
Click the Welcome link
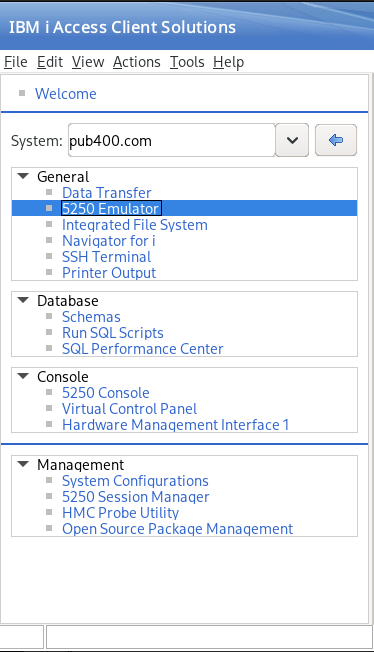tap(66, 94)
